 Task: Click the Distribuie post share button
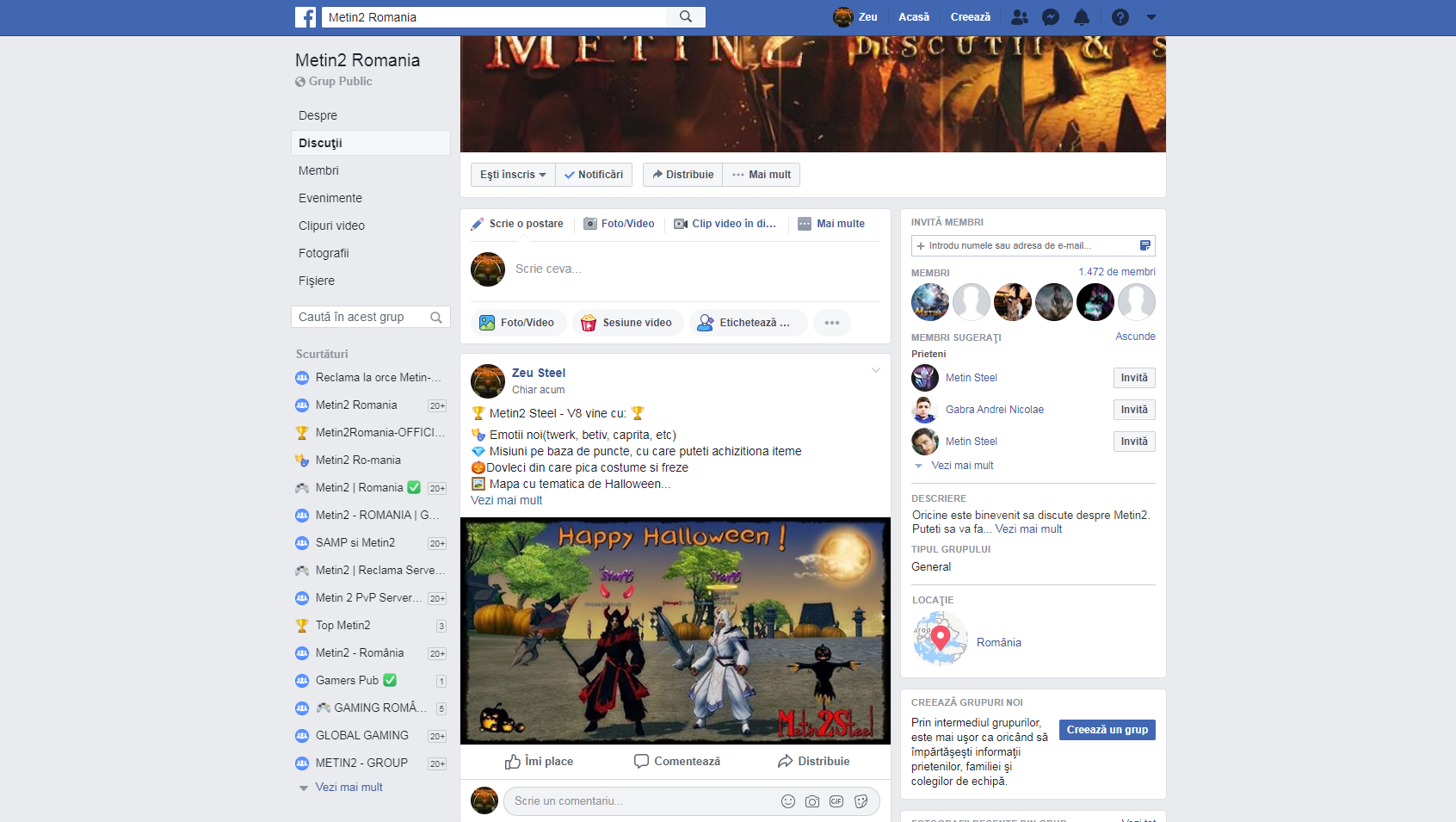click(813, 761)
